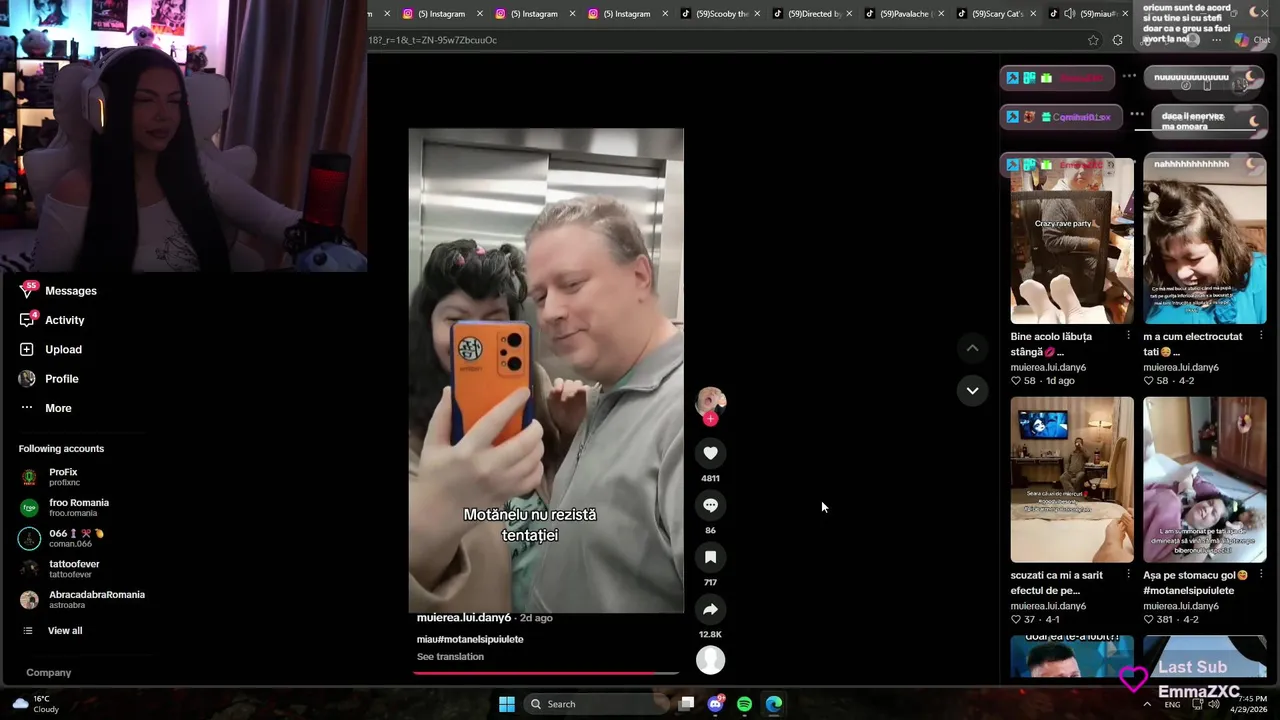Screen dimensions: 1280x720
Task: Seek using the pink video progress bar
Action: point(546,673)
